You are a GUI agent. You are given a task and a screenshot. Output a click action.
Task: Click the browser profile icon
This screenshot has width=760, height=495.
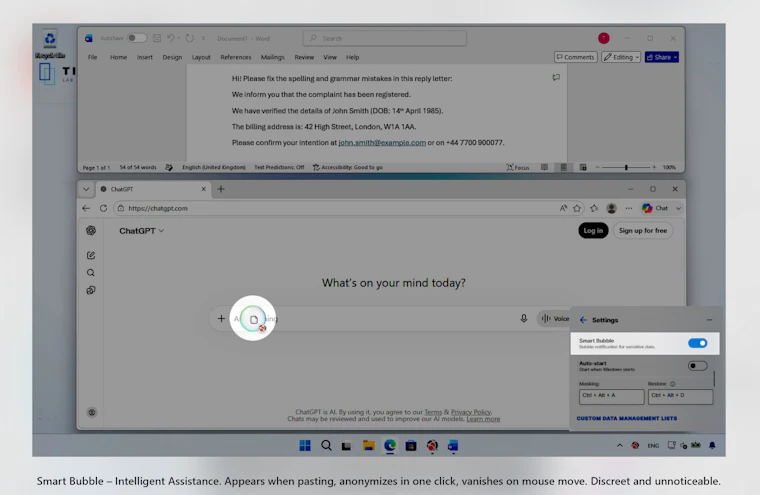(x=612, y=208)
